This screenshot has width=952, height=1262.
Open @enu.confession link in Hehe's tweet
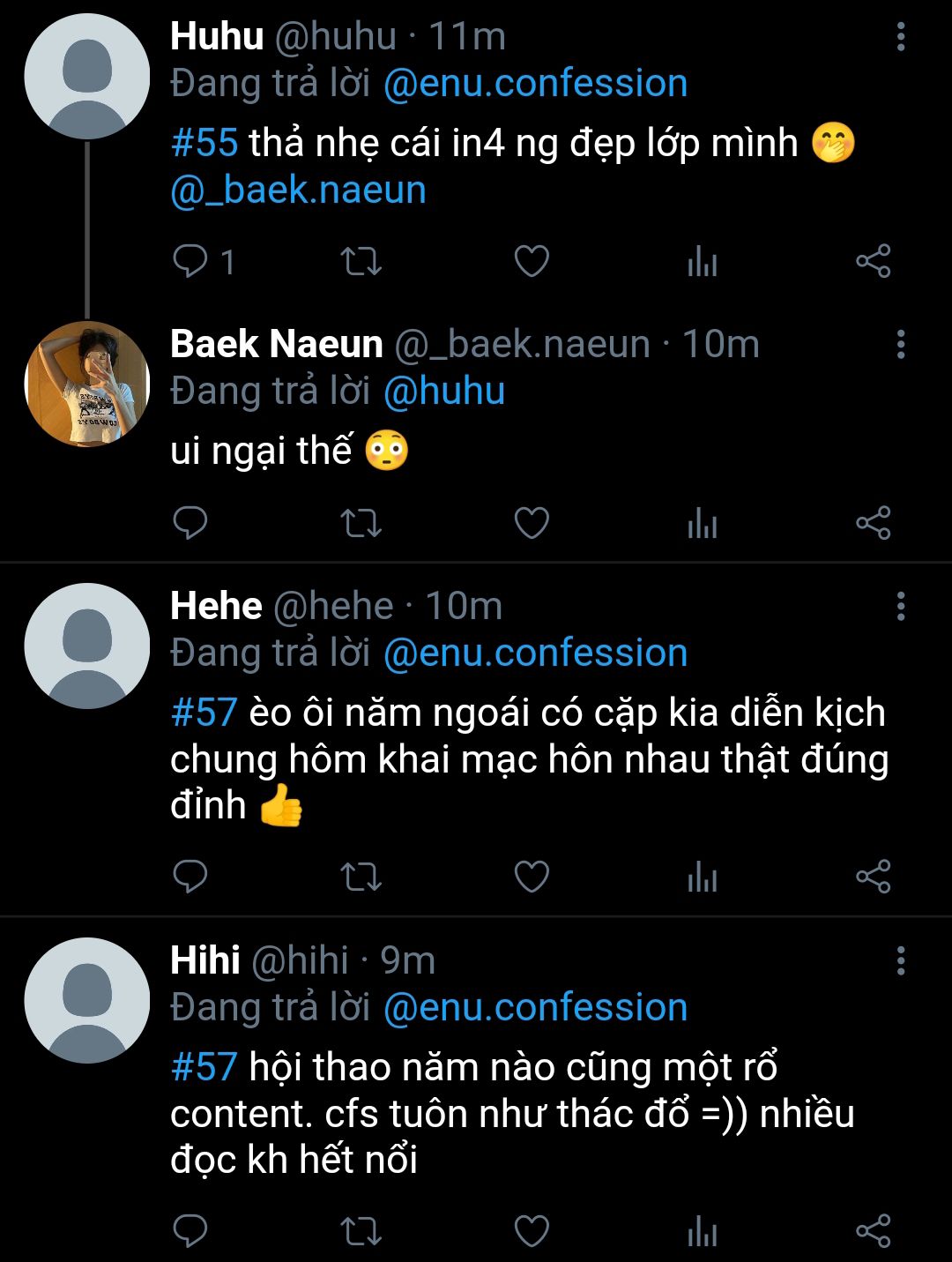click(x=535, y=653)
